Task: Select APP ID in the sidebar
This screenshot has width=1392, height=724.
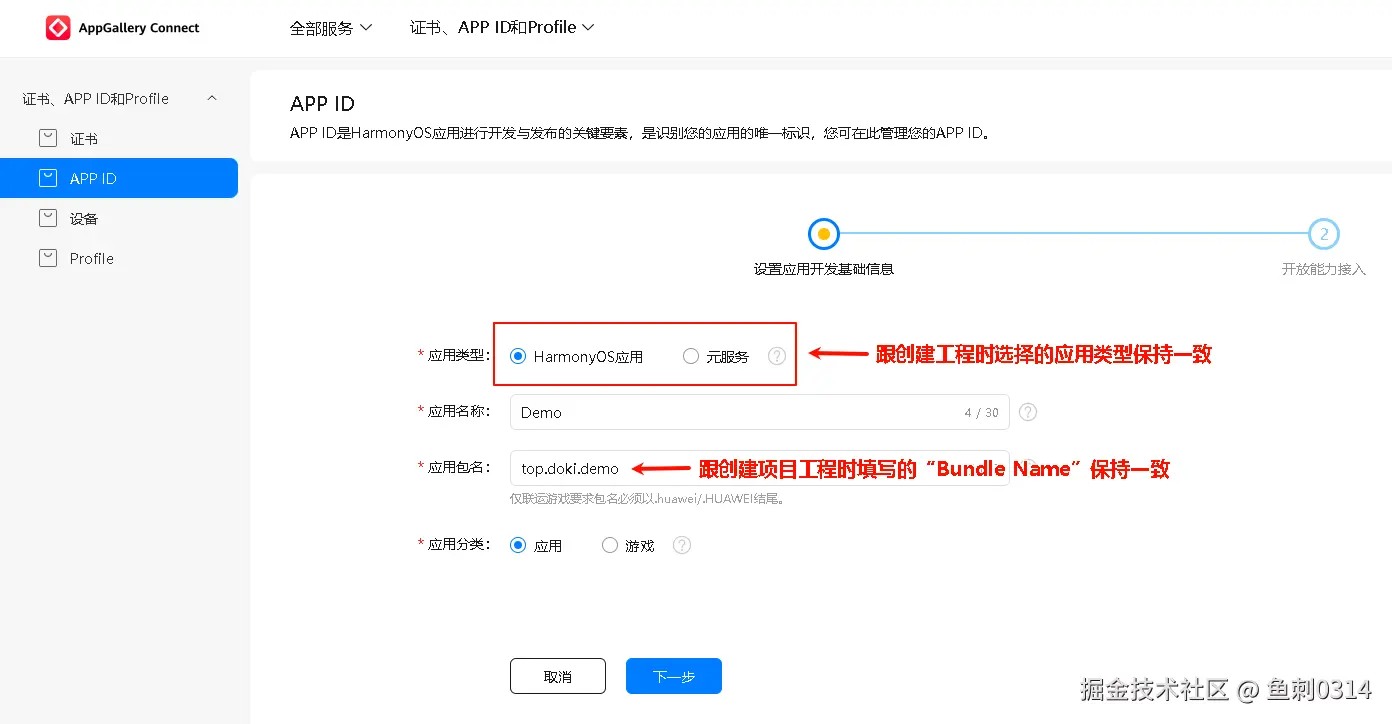Action: pyautogui.click(x=119, y=178)
